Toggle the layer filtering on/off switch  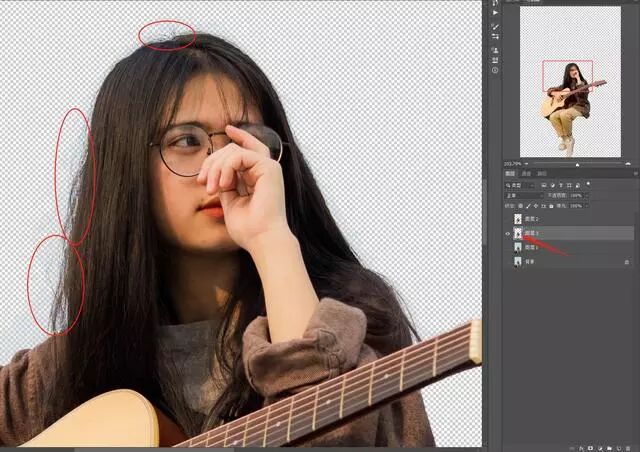pyautogui.click(x=588, y=184)
